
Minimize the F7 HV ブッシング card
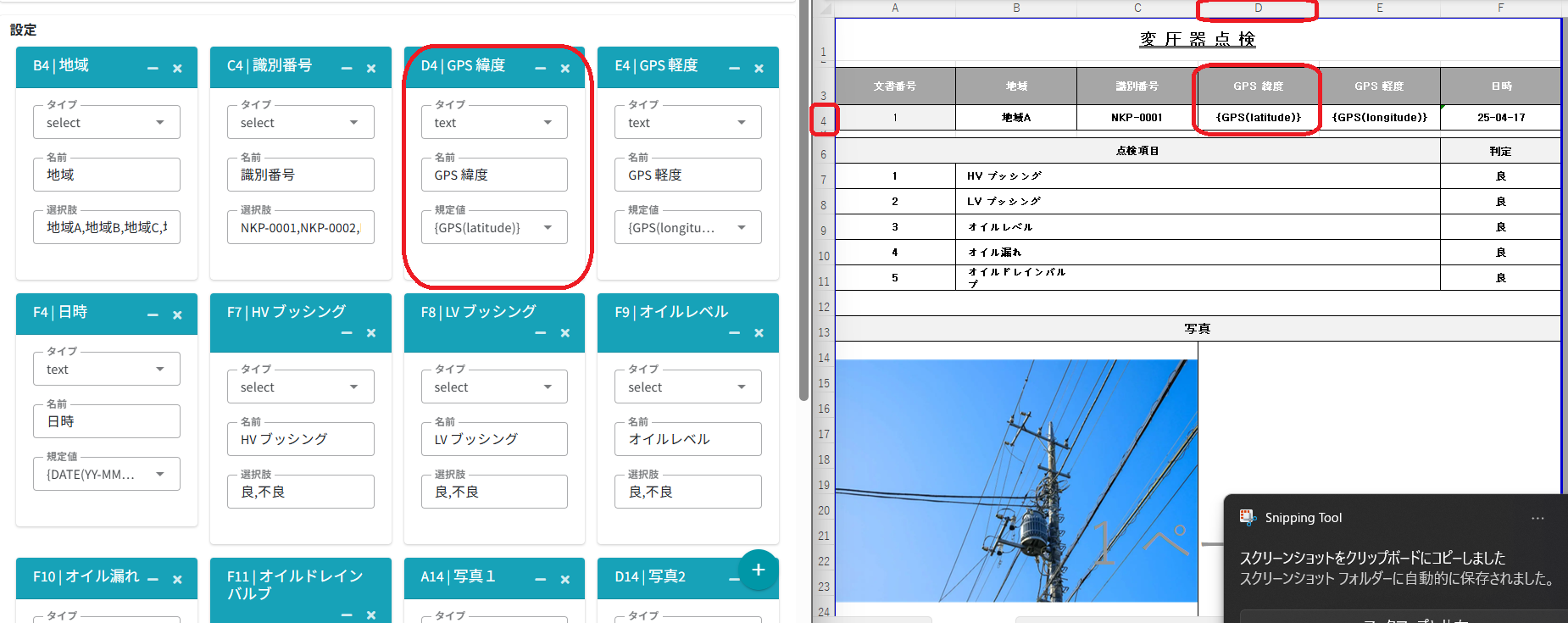point(347,333)
